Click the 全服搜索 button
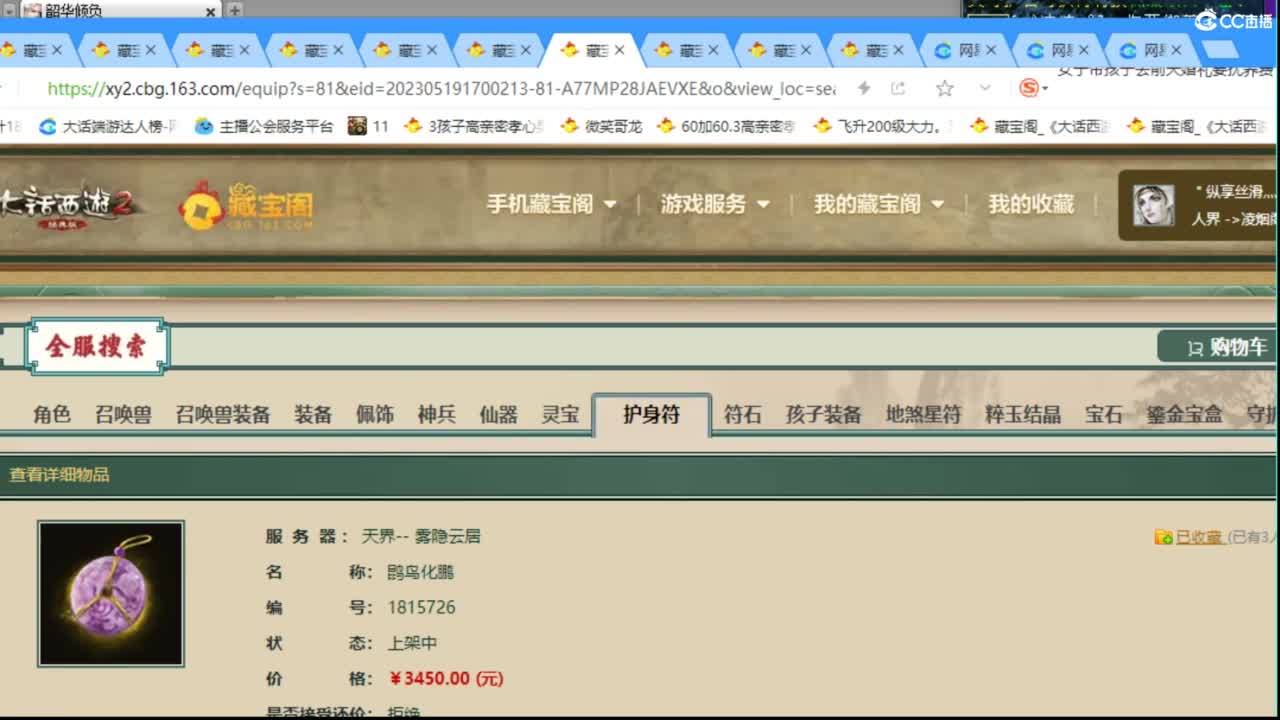The image size is (1280, 720). point(96,346)
